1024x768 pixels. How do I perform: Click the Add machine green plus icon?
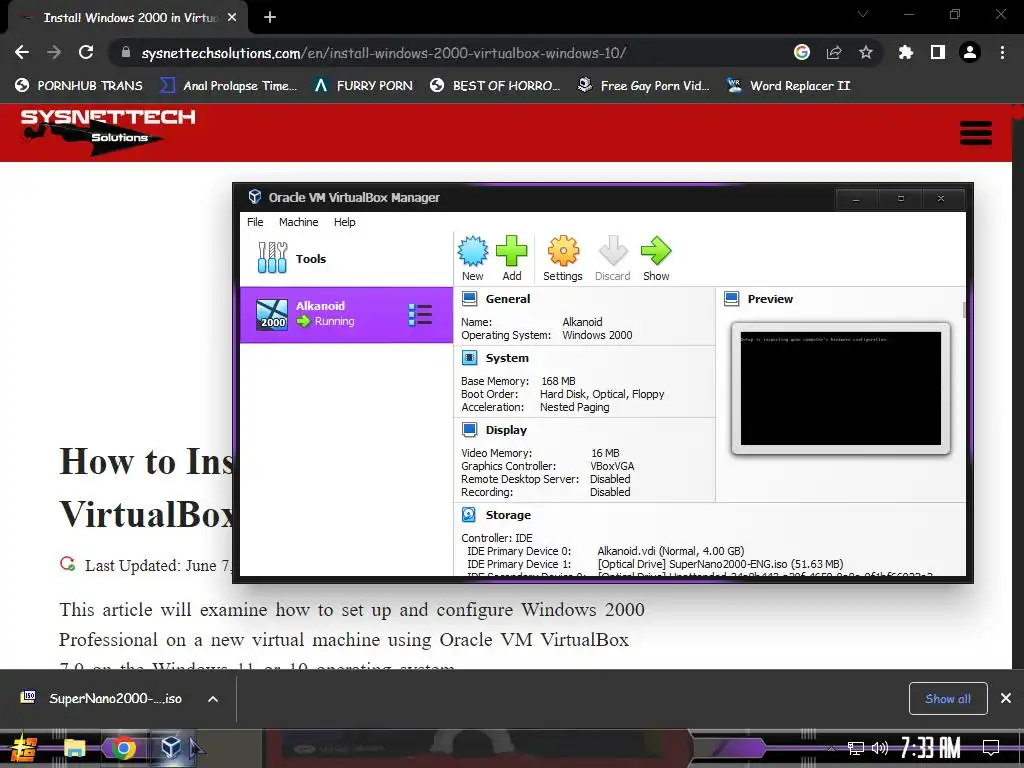511,251
